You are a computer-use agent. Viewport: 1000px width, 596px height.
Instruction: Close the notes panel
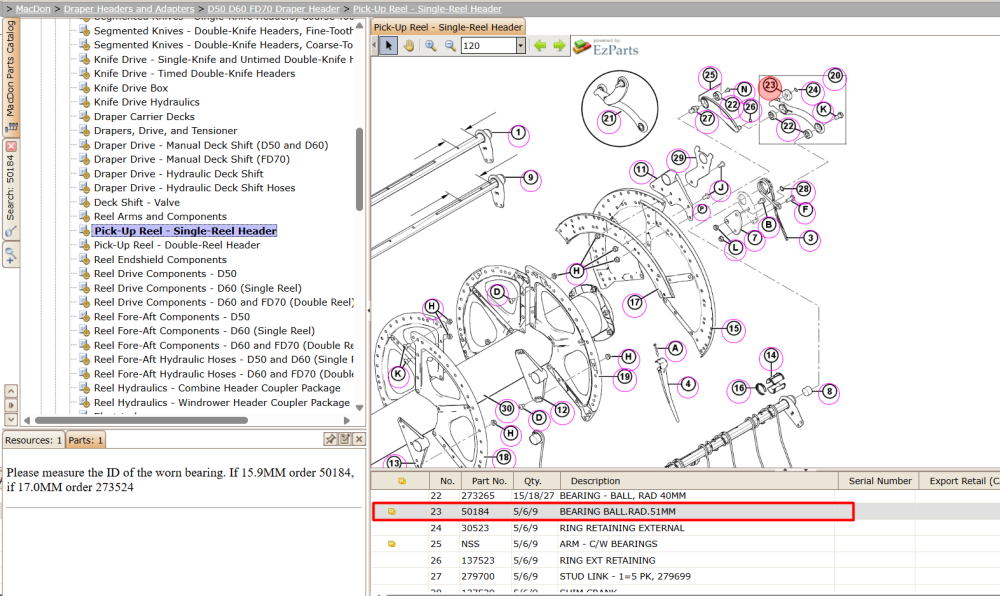coord(359,439)
